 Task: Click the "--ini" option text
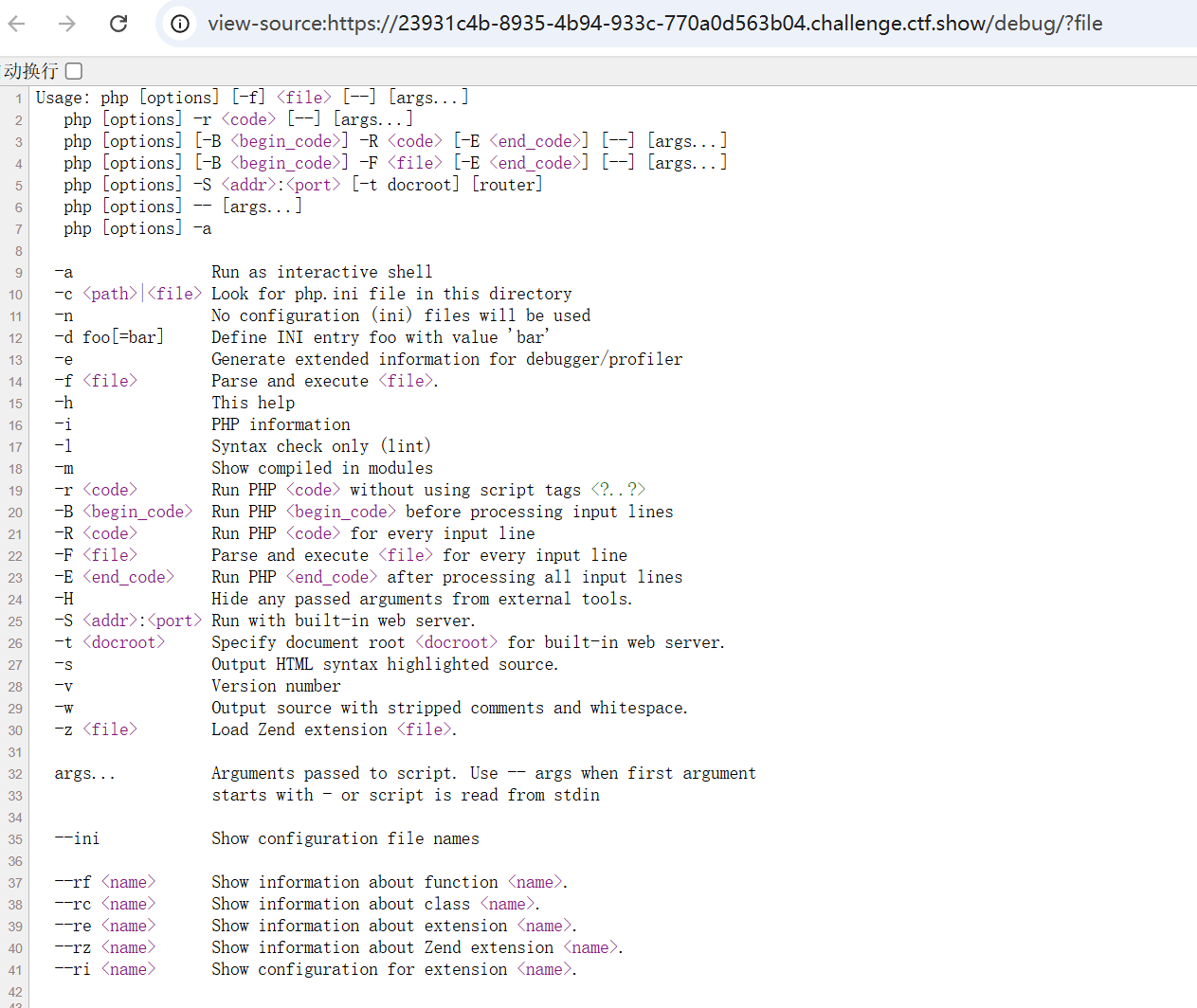77,838
